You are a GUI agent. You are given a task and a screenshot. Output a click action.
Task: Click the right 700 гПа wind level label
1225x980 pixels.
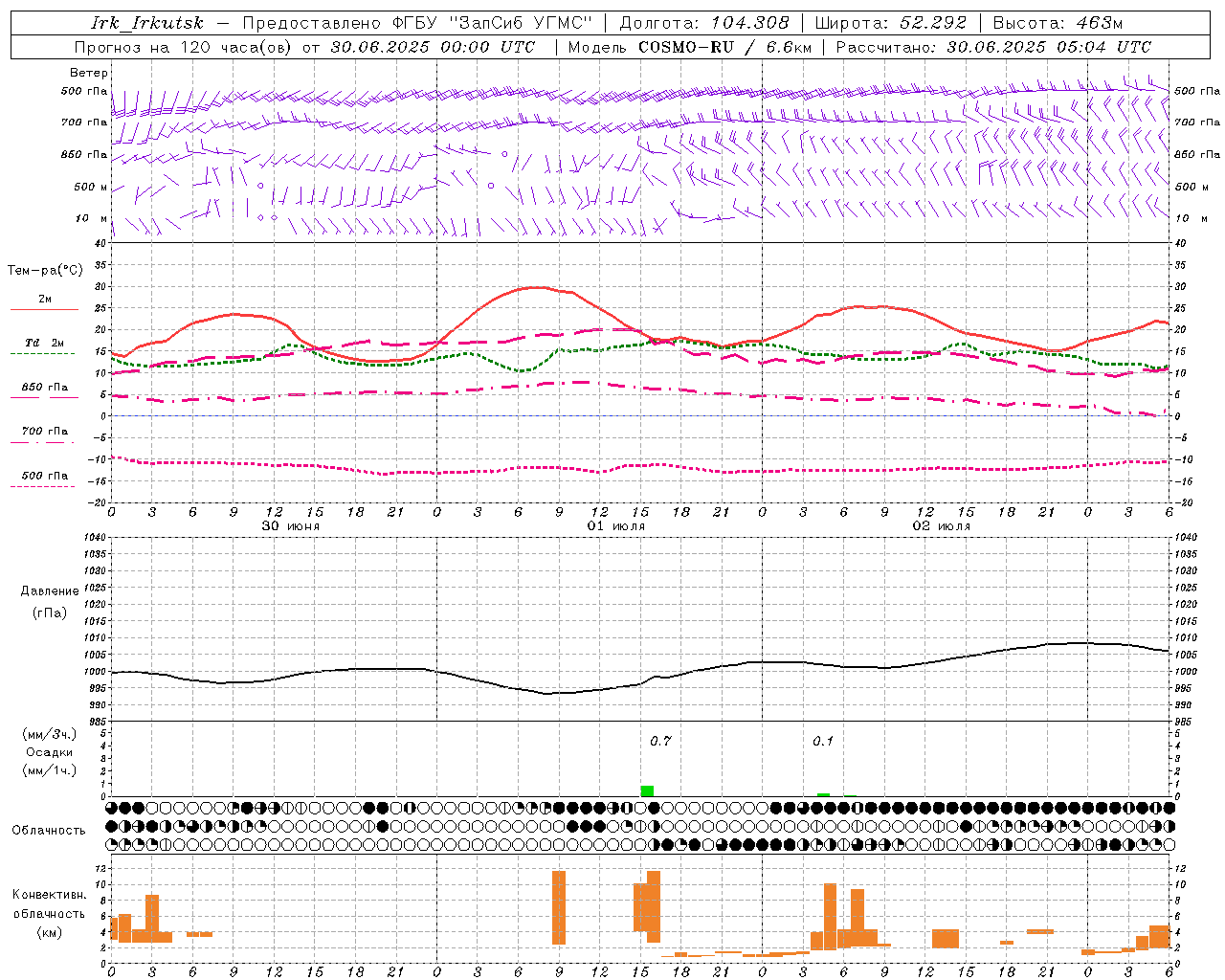[x=1197, y=122]
